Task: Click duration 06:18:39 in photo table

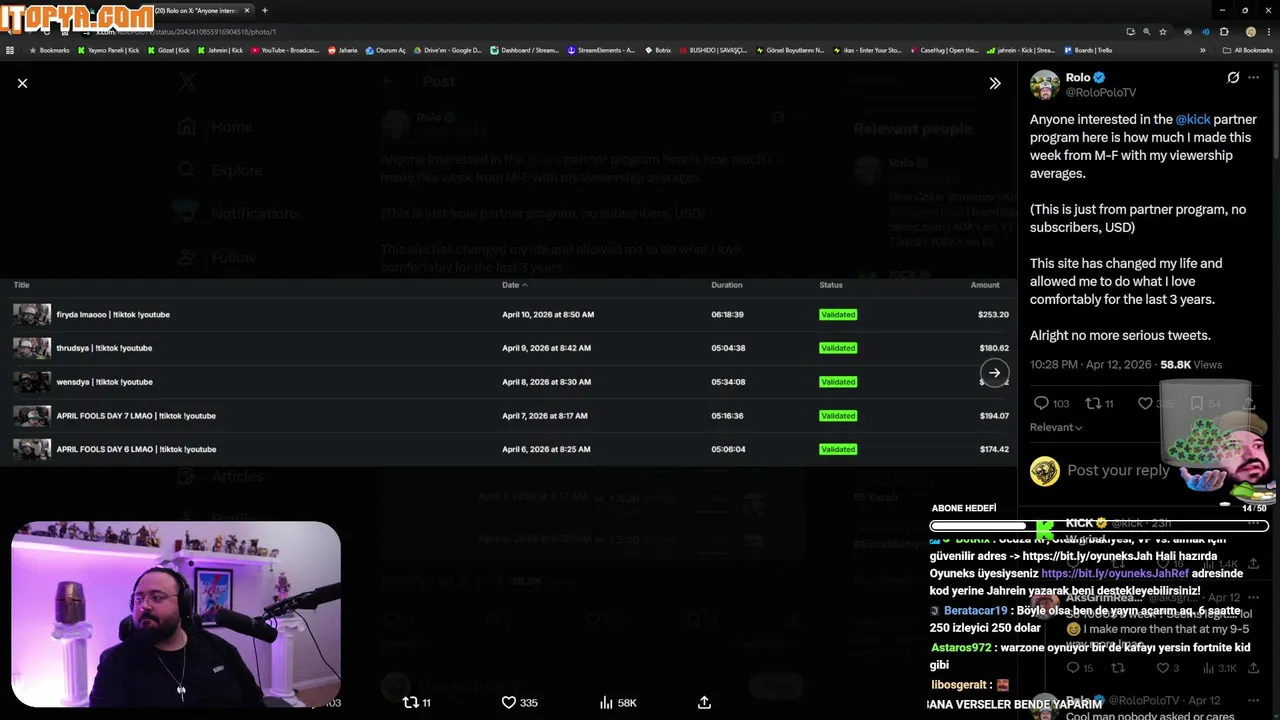Action: click(x=727, y=314)
